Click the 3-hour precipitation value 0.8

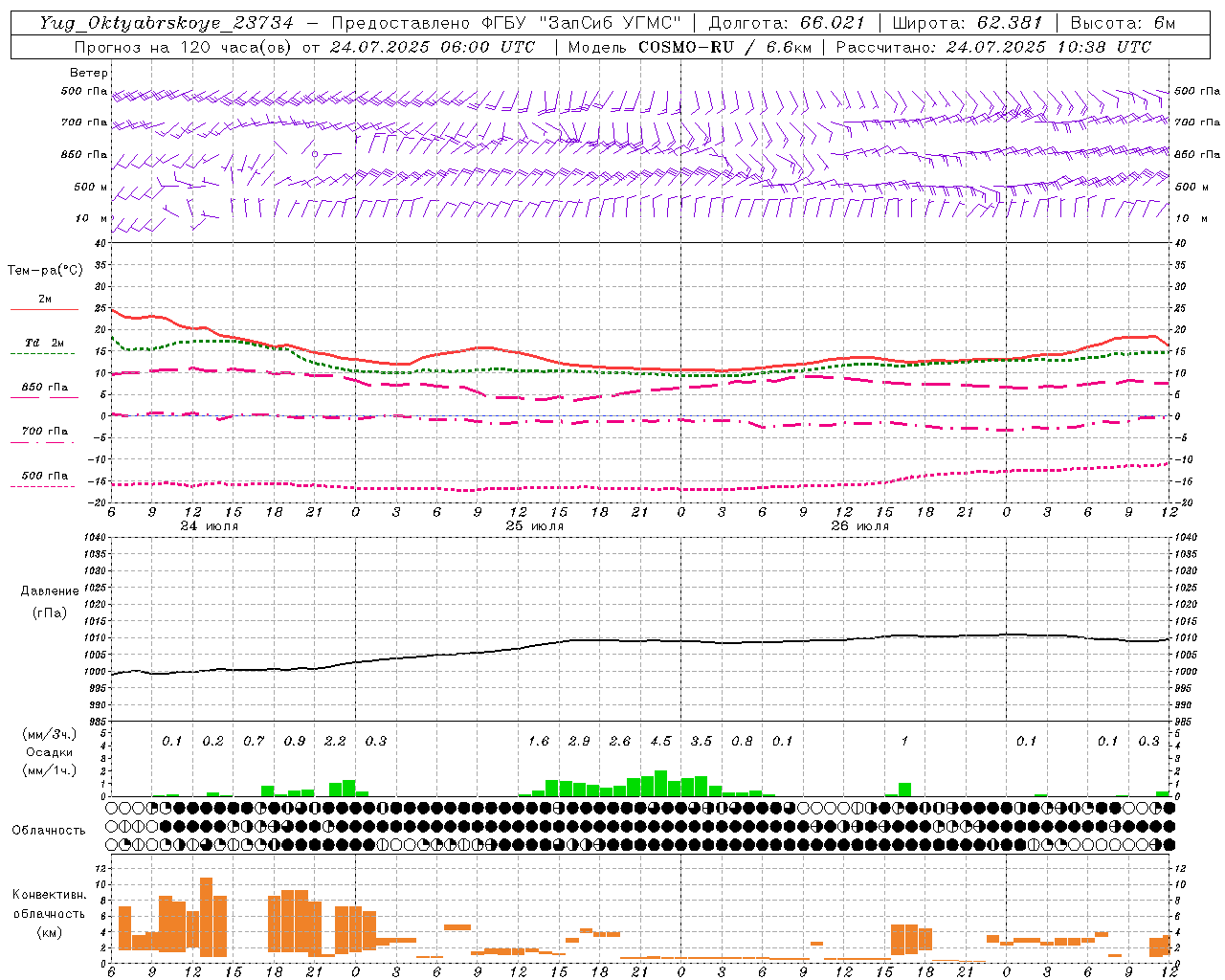pos(742,741)
